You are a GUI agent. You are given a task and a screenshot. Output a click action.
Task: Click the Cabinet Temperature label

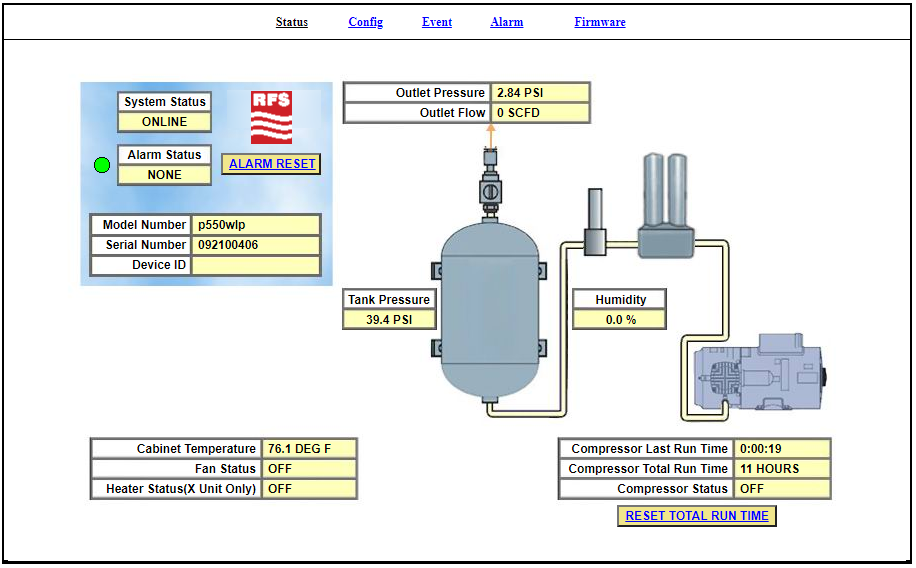[176, 449]
